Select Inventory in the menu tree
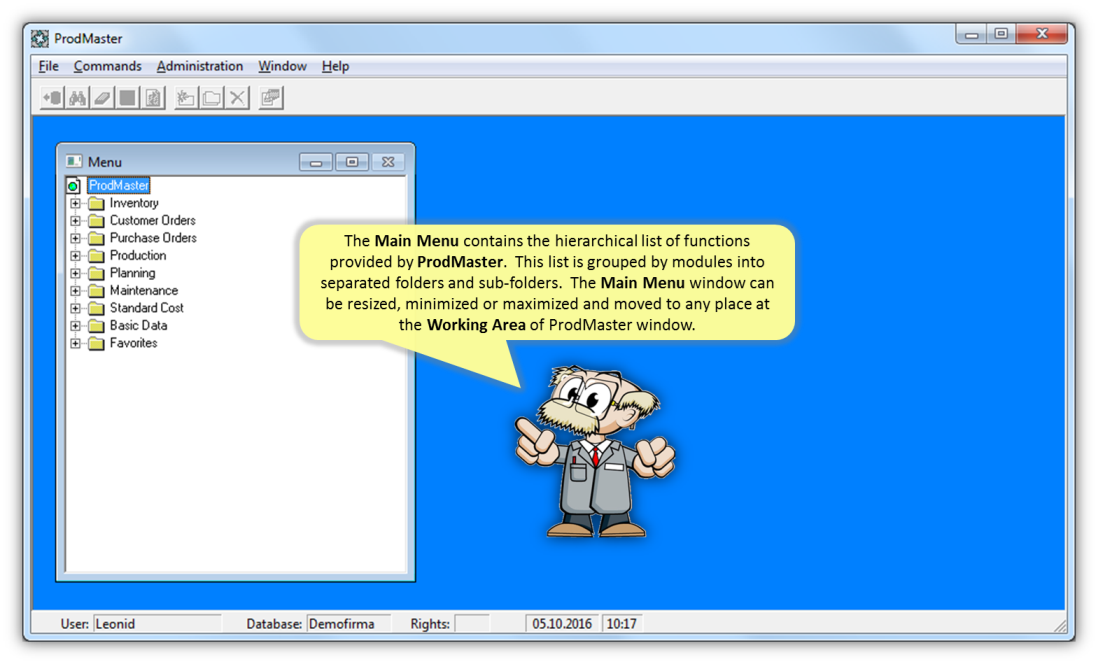The height and width of the screenshot is (664, 1098). point(134,203)
